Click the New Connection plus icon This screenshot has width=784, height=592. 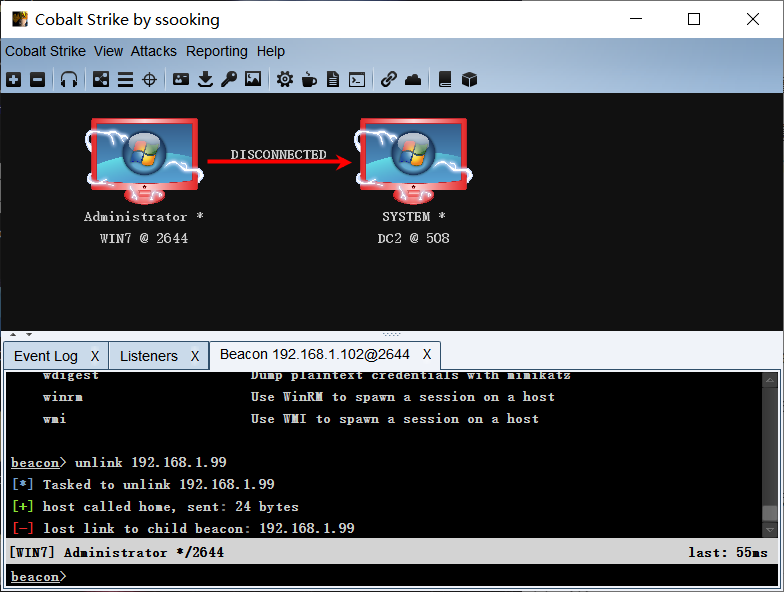pyautogui.click(x=14, y=80)
